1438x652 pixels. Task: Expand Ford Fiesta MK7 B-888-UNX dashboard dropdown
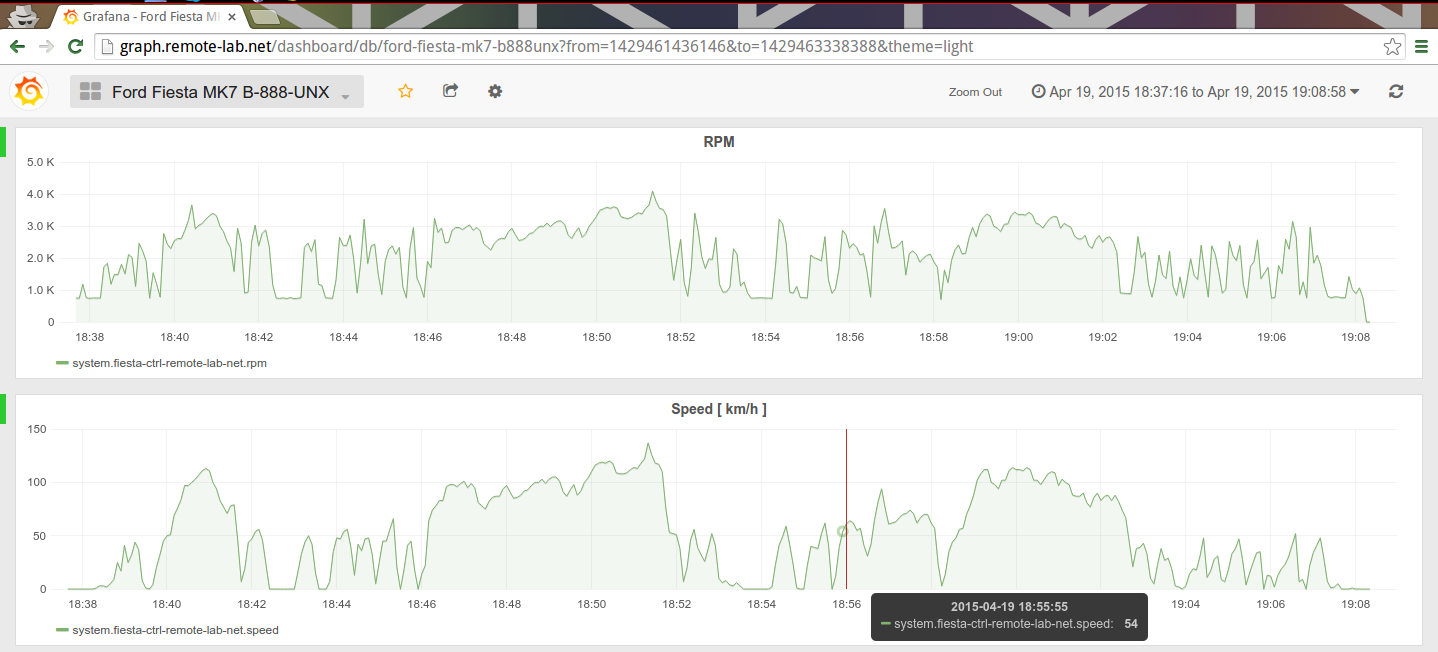pos(217,92)
